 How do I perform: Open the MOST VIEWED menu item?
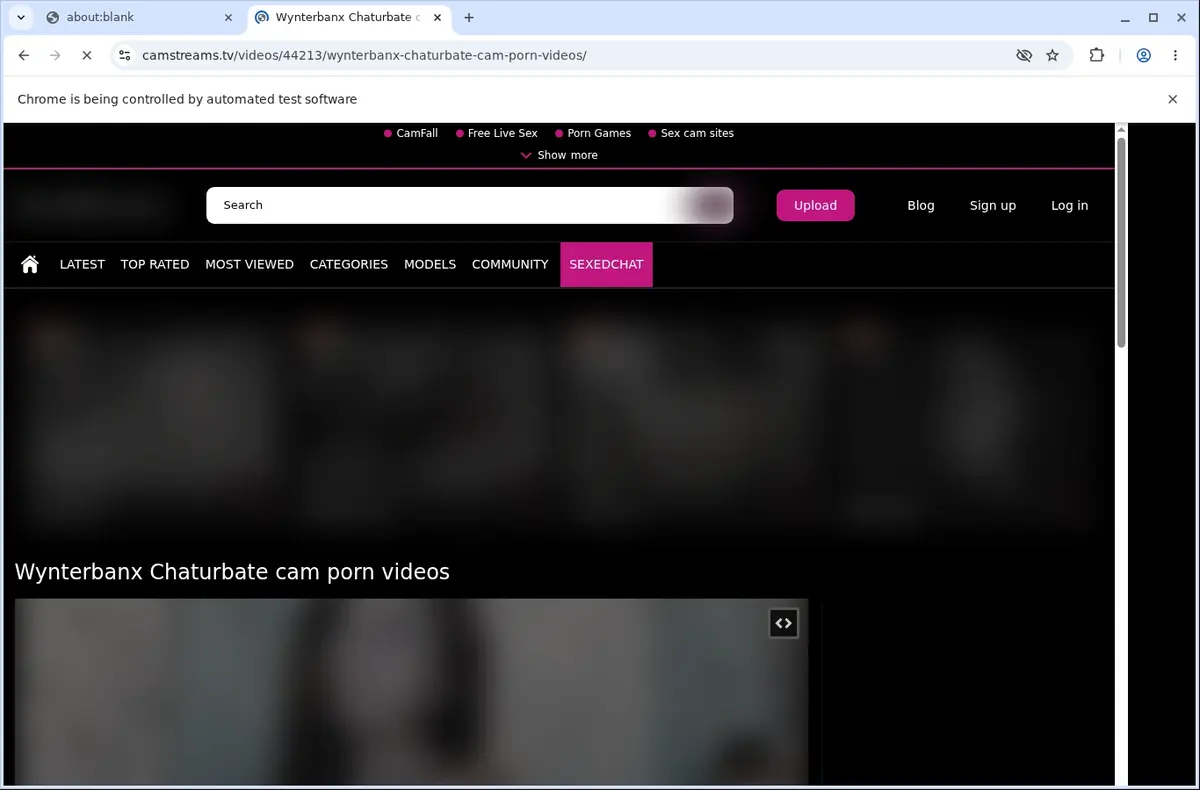tap(249, 264)
